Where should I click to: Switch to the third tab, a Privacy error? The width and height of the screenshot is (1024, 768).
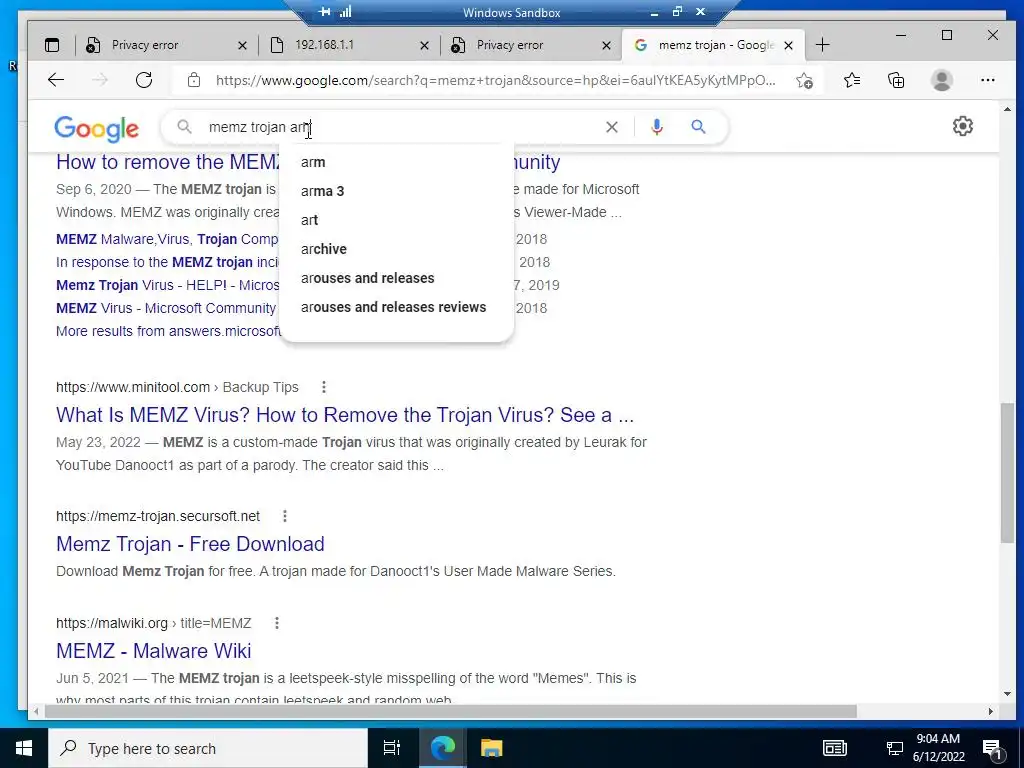(510, 45)
